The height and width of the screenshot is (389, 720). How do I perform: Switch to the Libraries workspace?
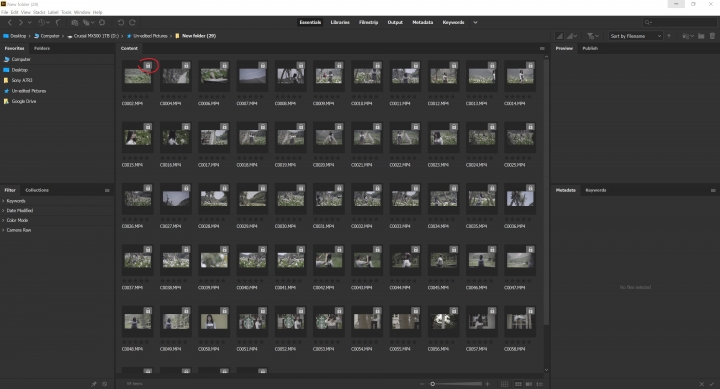340,22
